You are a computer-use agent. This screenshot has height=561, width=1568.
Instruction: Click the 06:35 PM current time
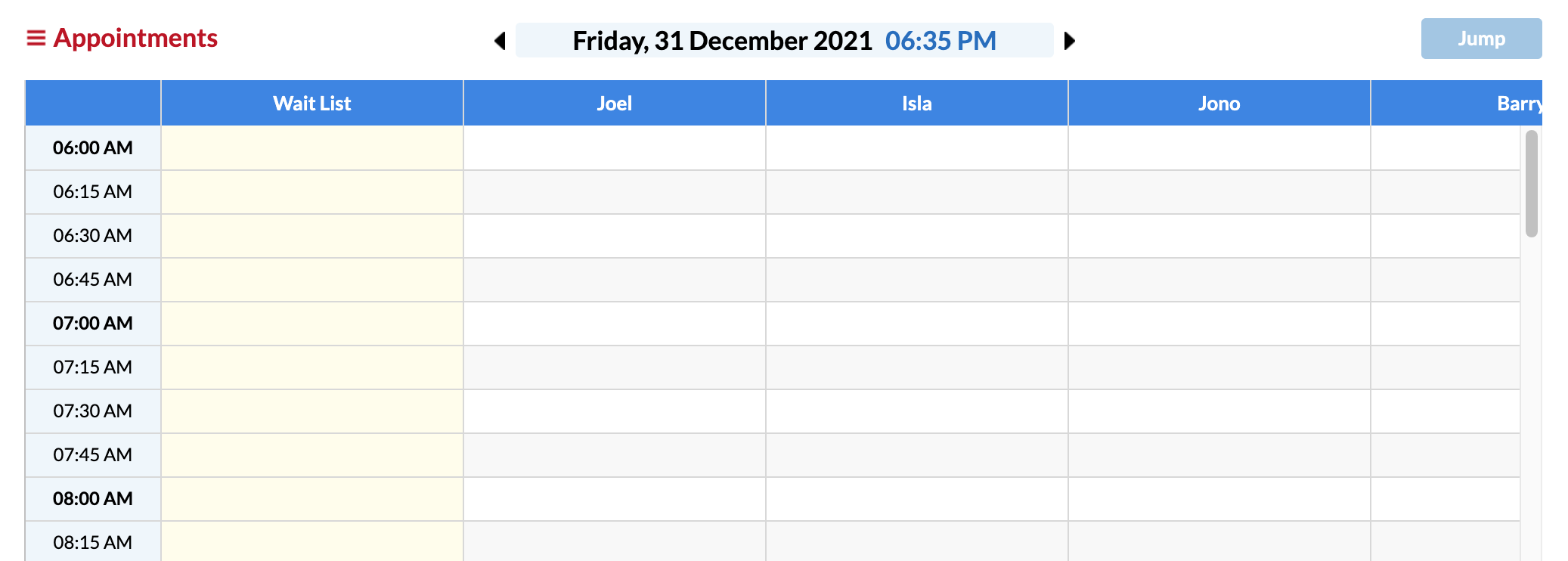pyautogui.click(x=940, y=41)
